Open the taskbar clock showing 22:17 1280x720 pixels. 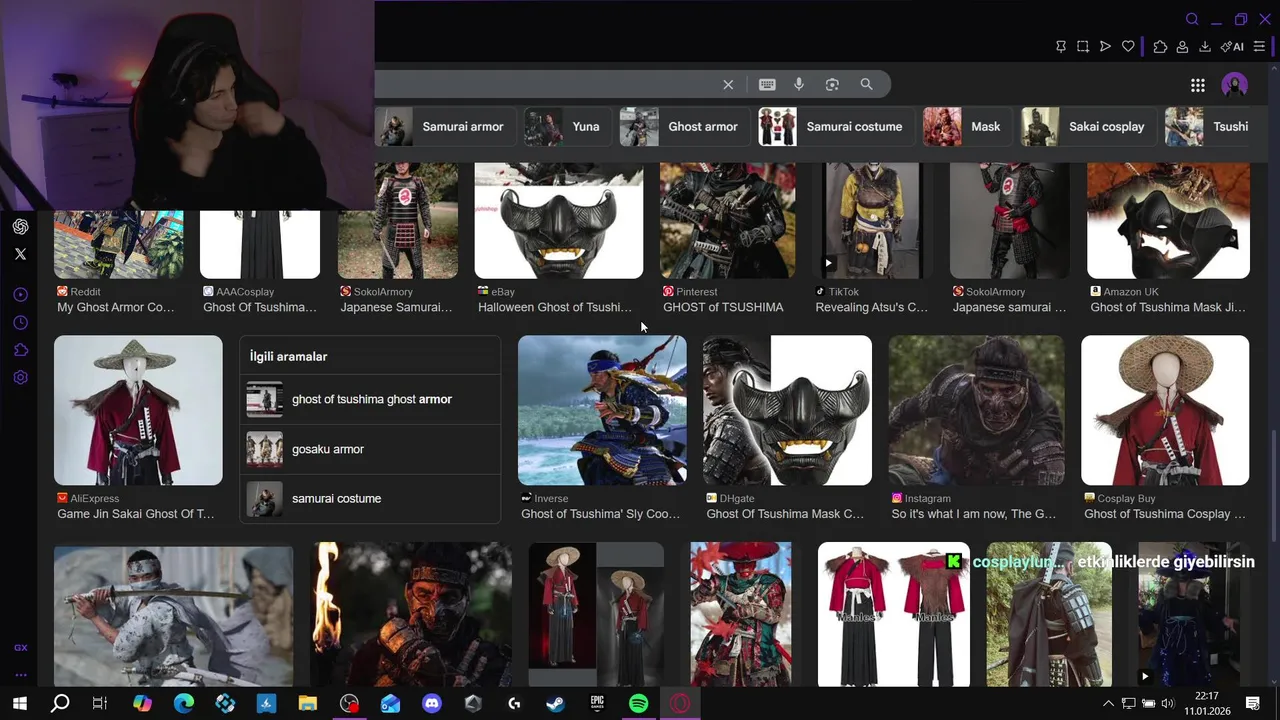(1206, 704)
